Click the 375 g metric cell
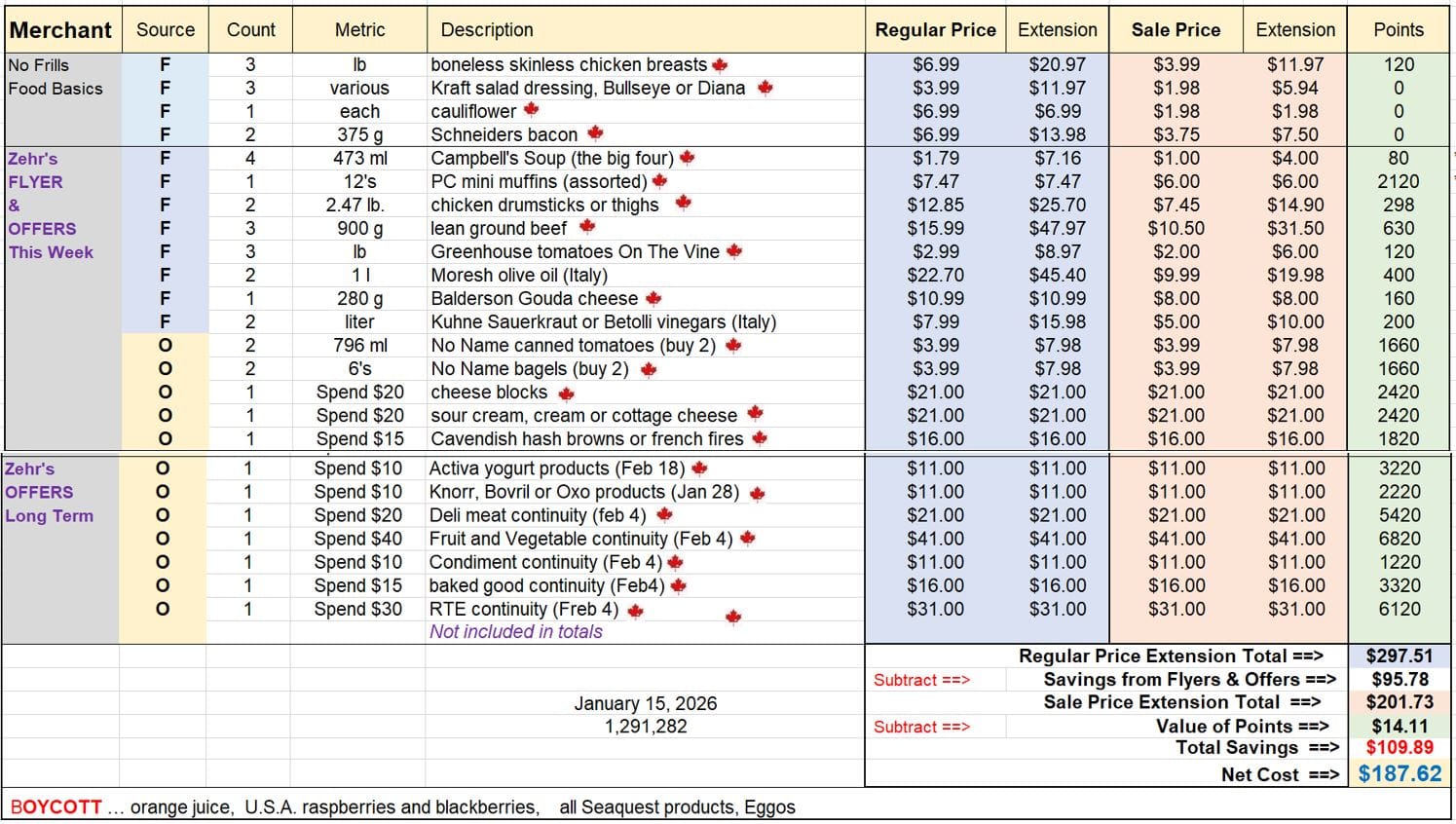1456x824 pixels. (359, 135)
